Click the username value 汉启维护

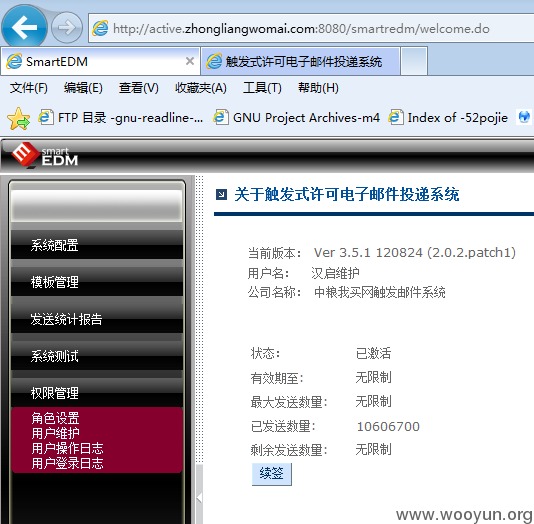[335, 273]
